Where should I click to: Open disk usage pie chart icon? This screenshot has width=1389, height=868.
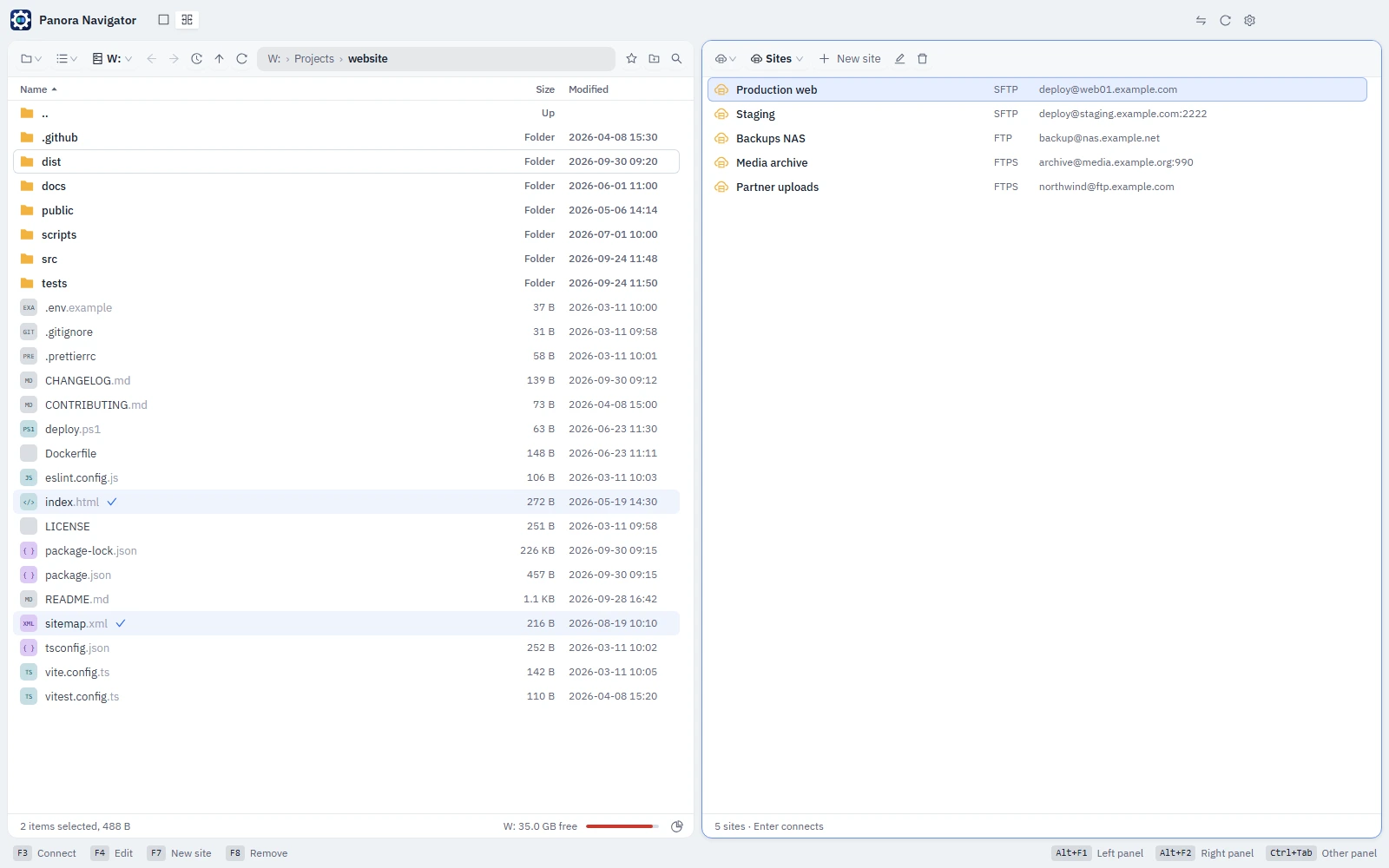(x=677, y=826)
